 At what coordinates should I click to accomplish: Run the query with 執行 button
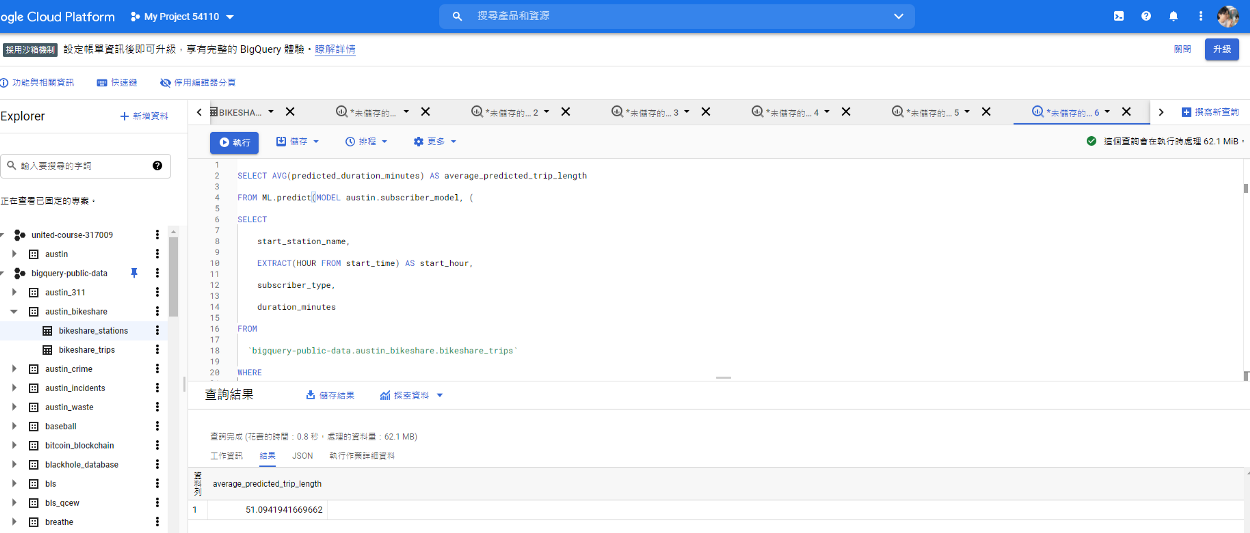(234, 142)
